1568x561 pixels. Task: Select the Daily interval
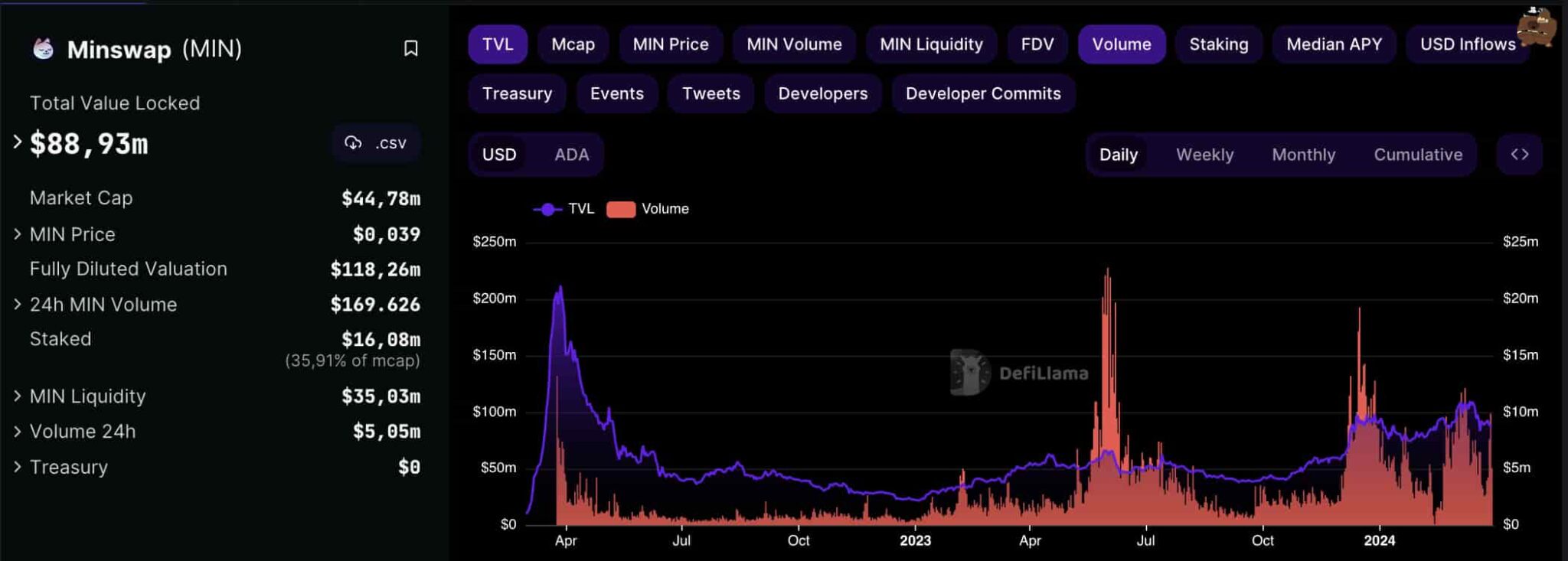coord(1119,155)
